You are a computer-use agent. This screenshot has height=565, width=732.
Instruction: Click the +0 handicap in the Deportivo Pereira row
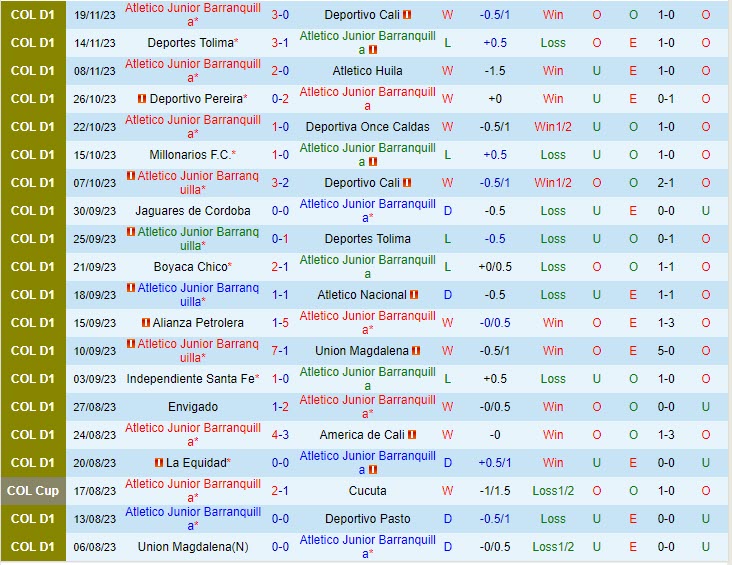495,99
